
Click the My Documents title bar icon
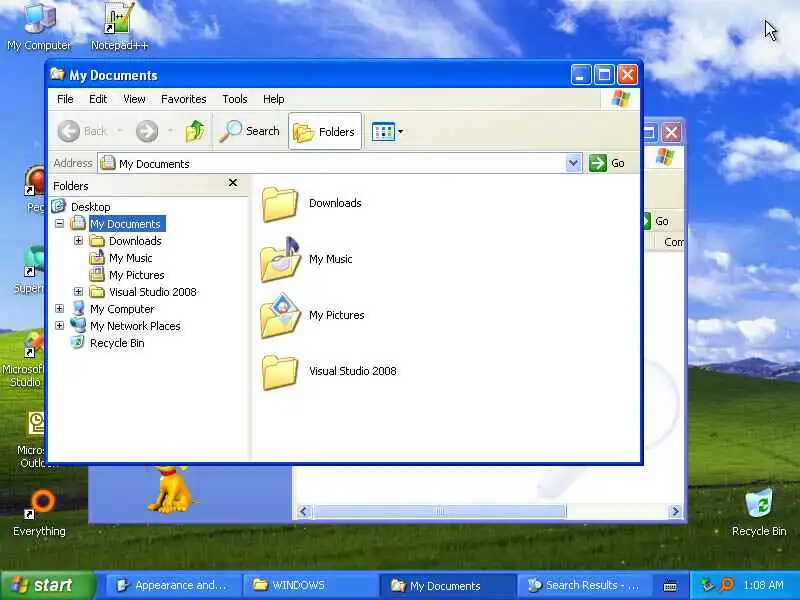57,74
